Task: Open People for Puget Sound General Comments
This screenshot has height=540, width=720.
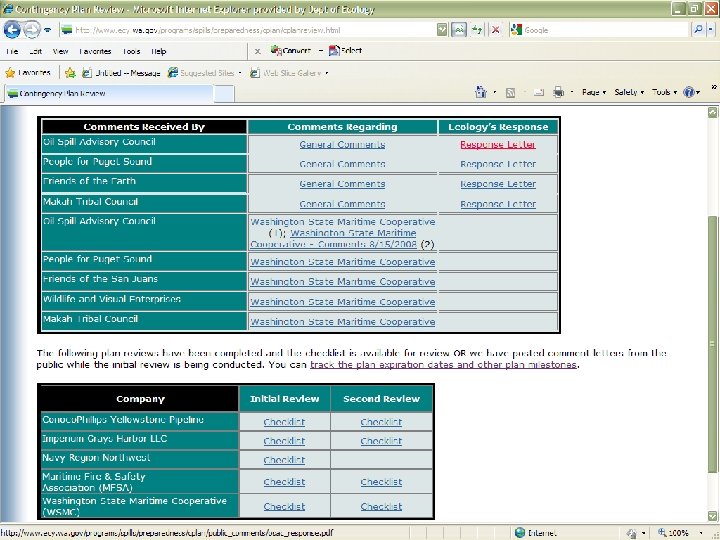Action: pos(342,164)
